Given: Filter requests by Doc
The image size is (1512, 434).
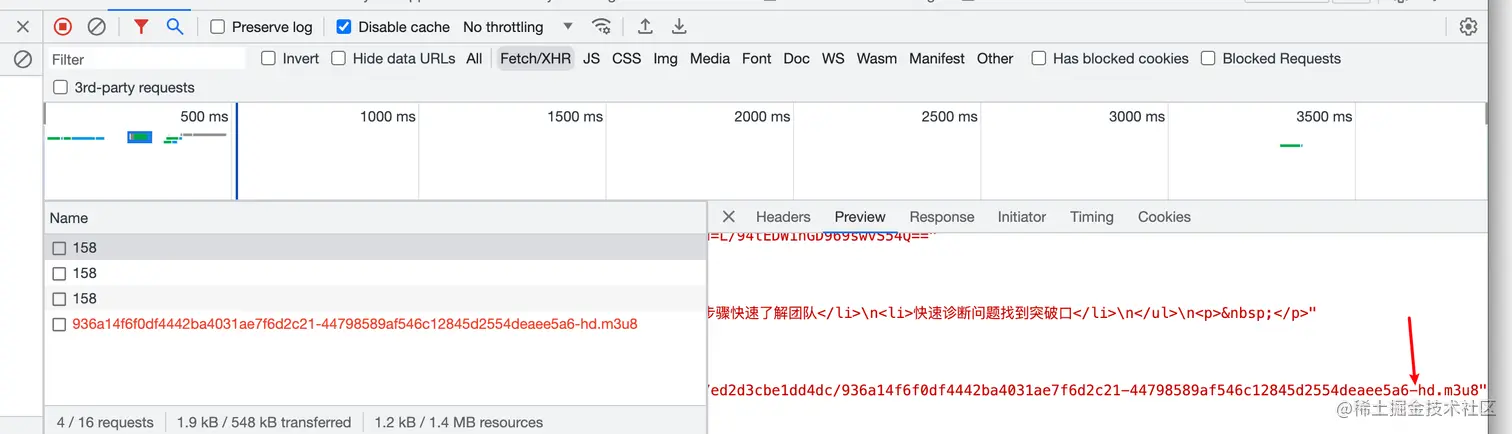Looking at the screenshot, I should tap(796, 58).
